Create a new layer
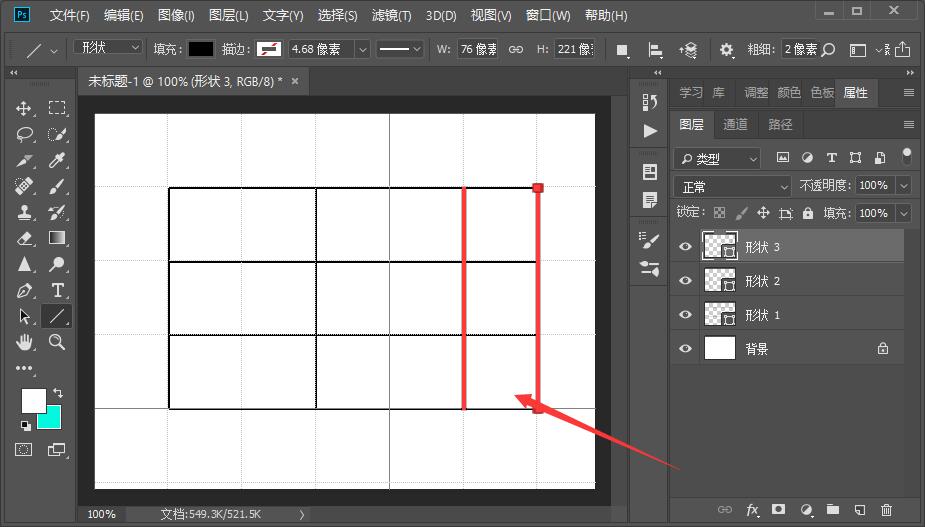 pyautogui.click(x=860, y=510)
